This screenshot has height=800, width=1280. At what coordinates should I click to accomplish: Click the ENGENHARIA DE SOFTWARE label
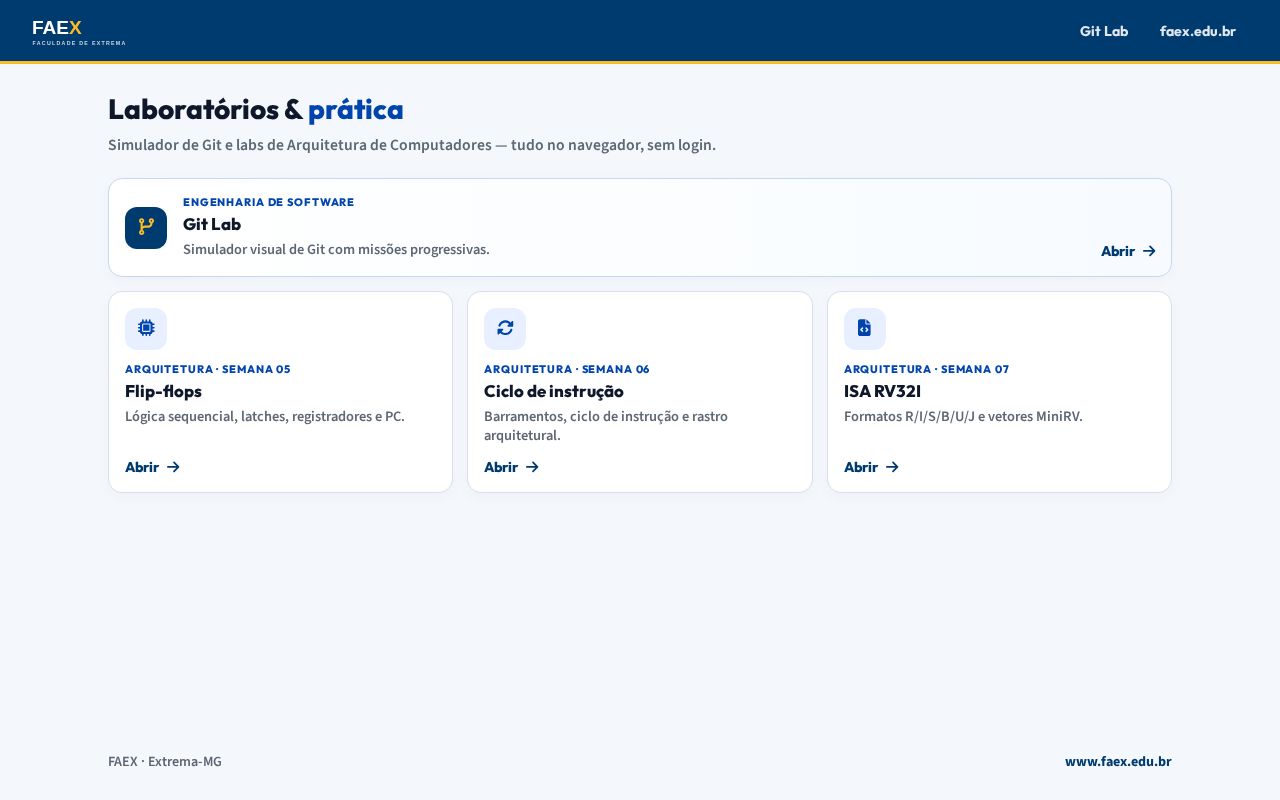tap(268, 202)
